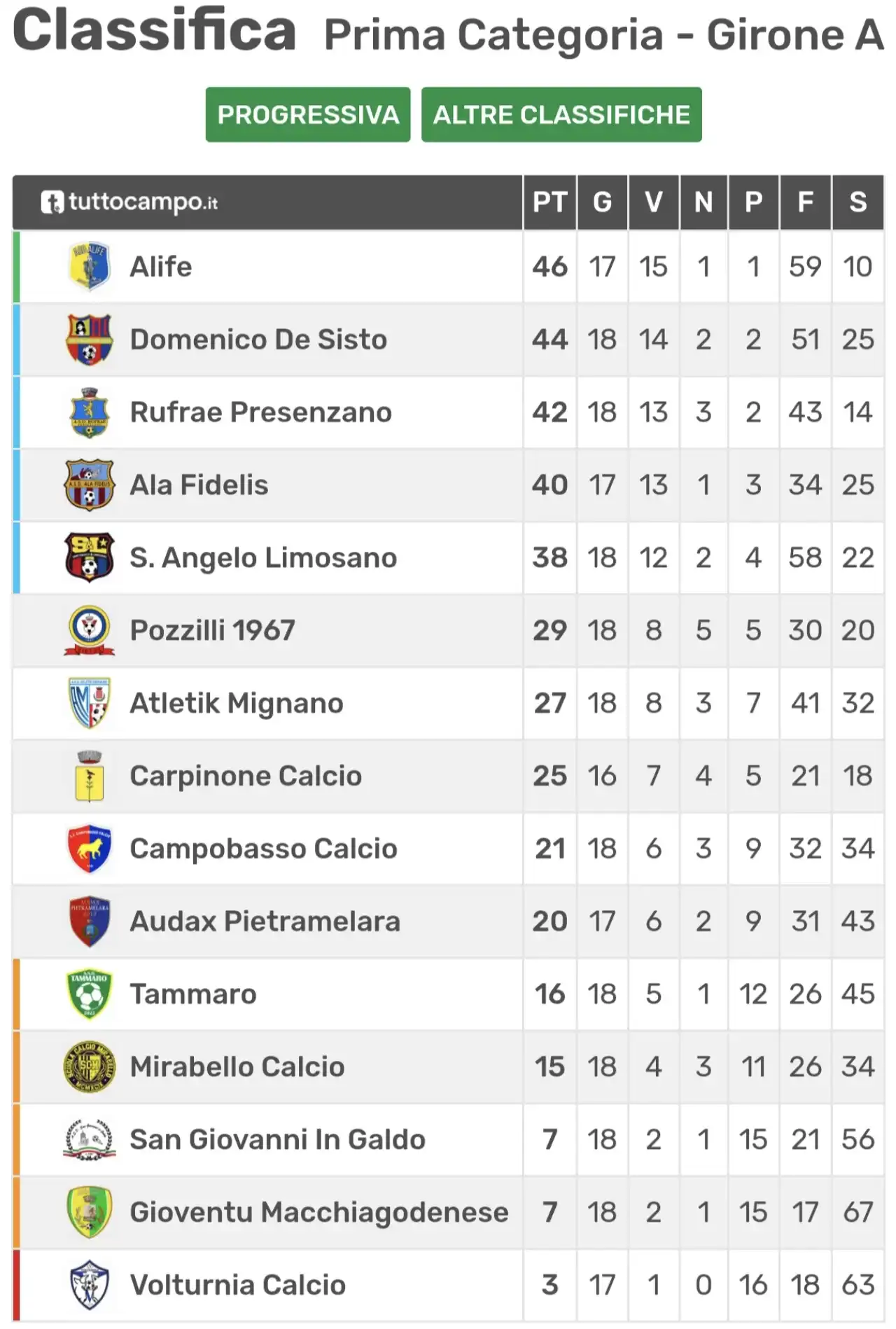Open Gioventu Macchiagodenese team page
Screen dimensions: 896x1329
(319, 1213)
